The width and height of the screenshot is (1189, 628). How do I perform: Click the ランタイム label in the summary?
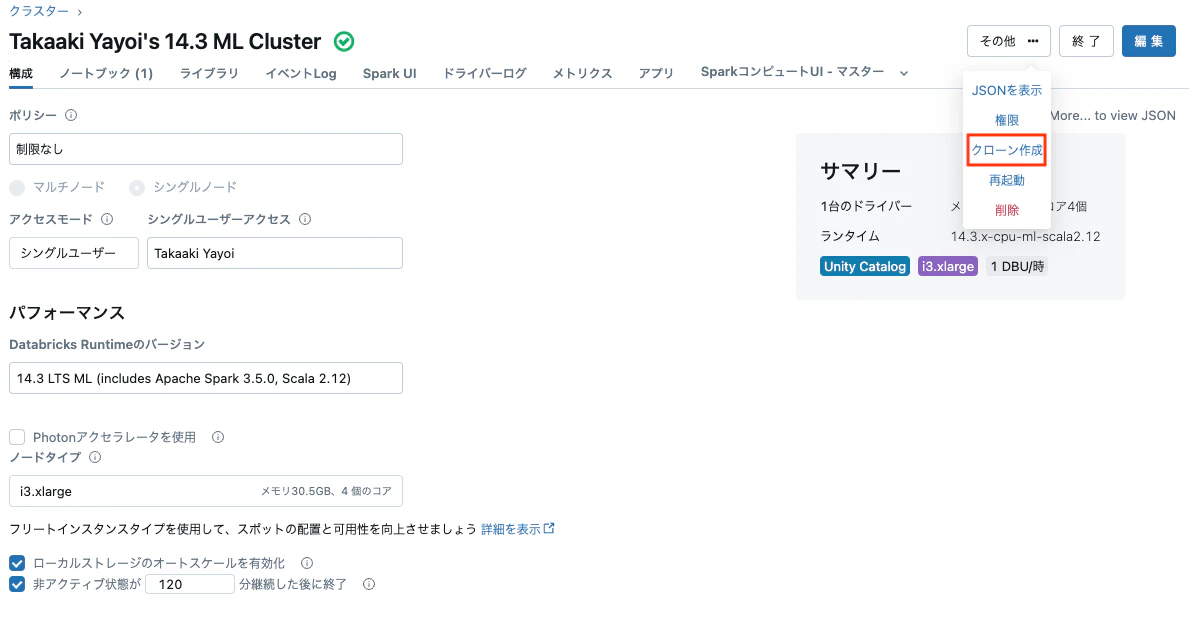click(x=850, y=236)
